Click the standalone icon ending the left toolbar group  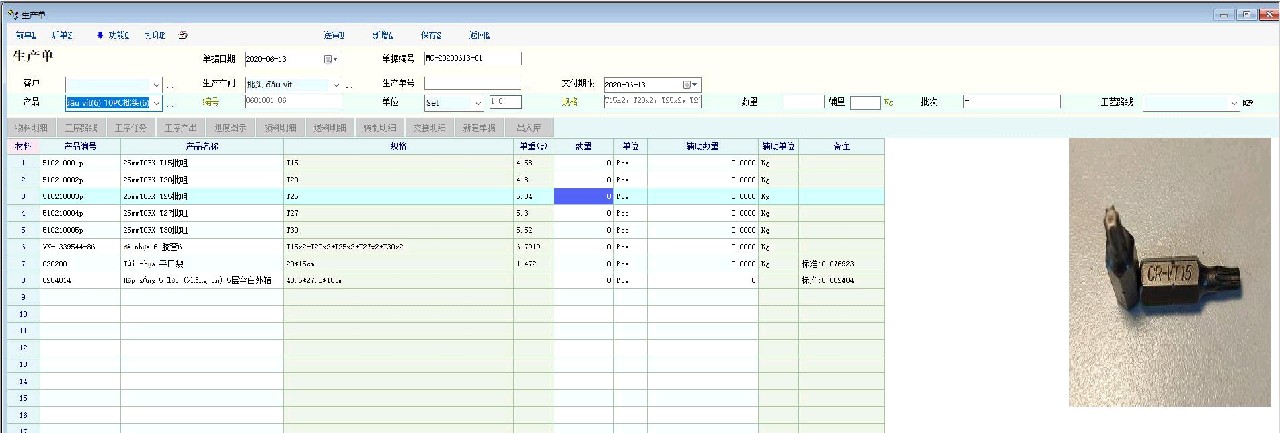(183, 35)
